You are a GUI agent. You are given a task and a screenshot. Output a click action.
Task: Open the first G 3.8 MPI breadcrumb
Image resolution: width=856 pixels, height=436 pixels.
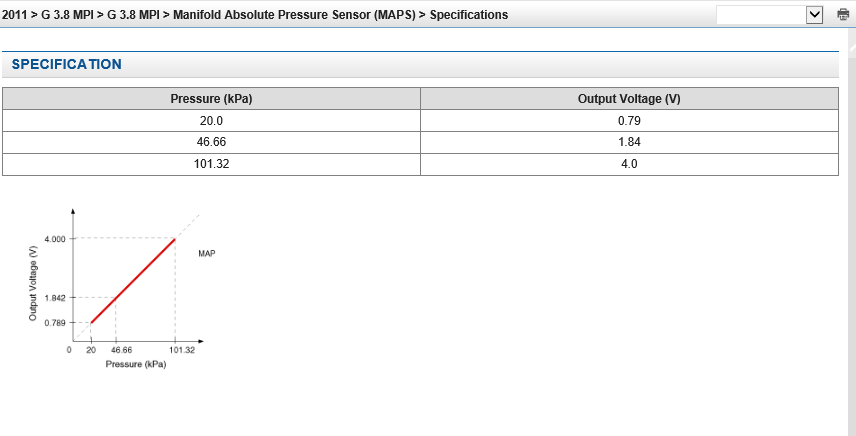66,15
